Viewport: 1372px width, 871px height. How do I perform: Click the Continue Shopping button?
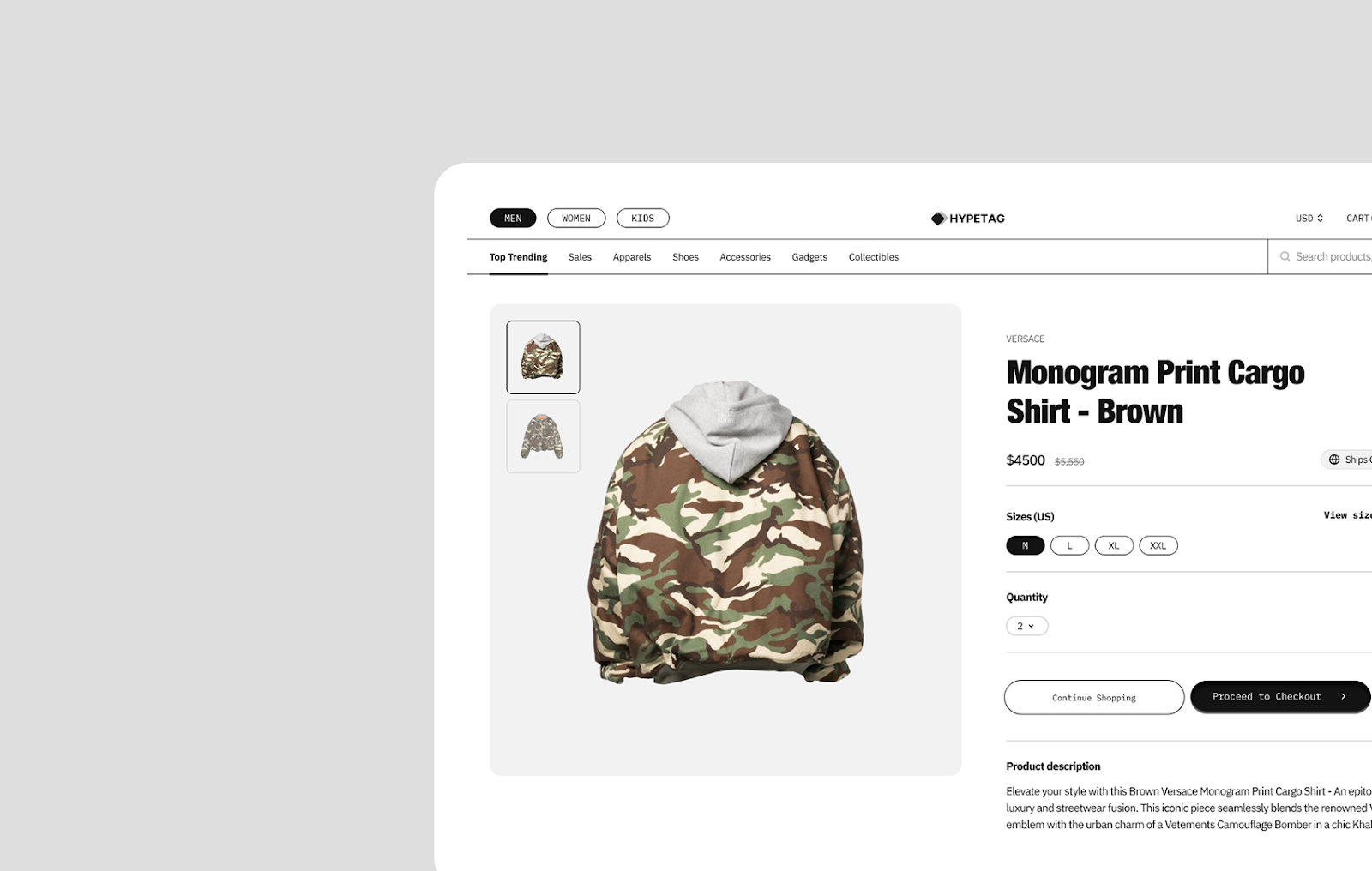tap(1094, 697)
